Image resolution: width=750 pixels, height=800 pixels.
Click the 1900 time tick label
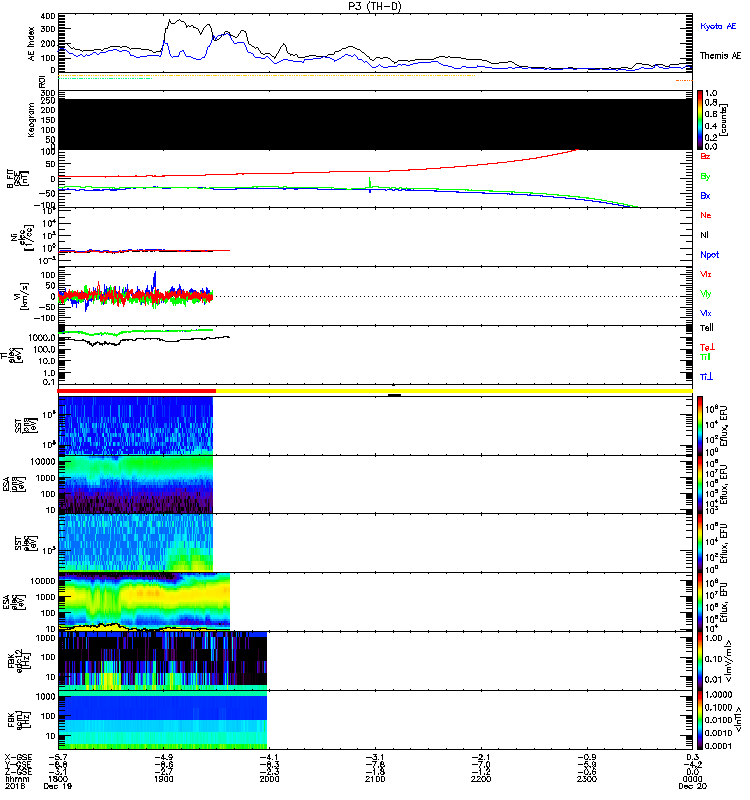coord(163,779)
